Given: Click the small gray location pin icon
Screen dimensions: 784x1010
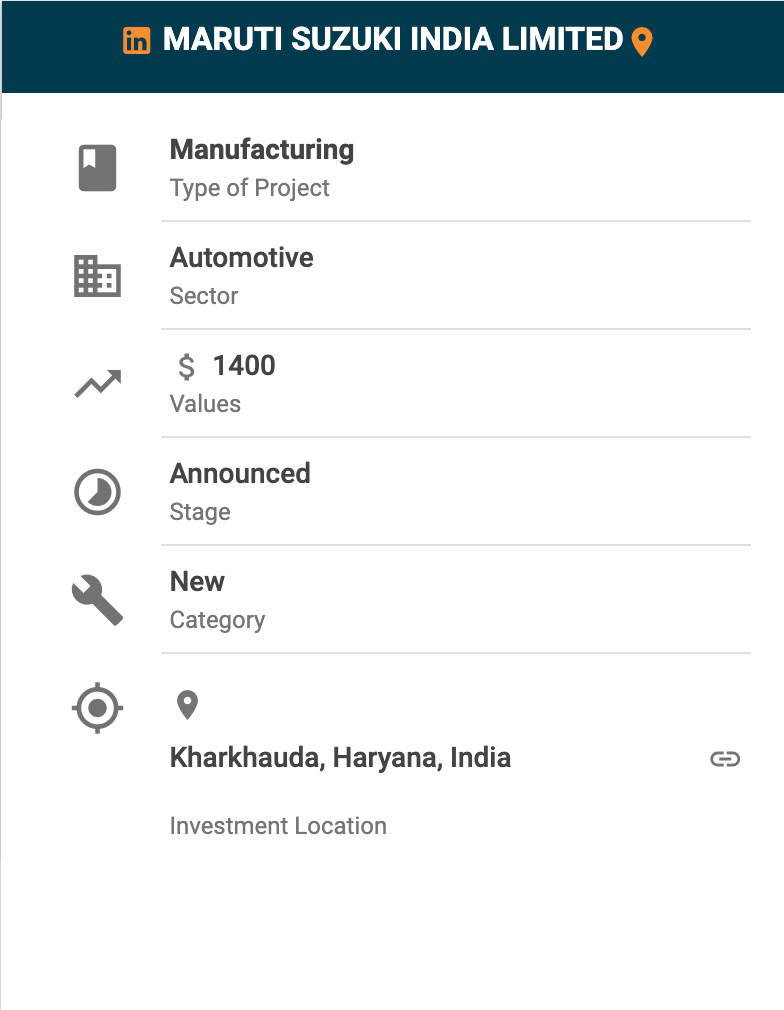Looking at the screenshot, I should click(187, 704).
